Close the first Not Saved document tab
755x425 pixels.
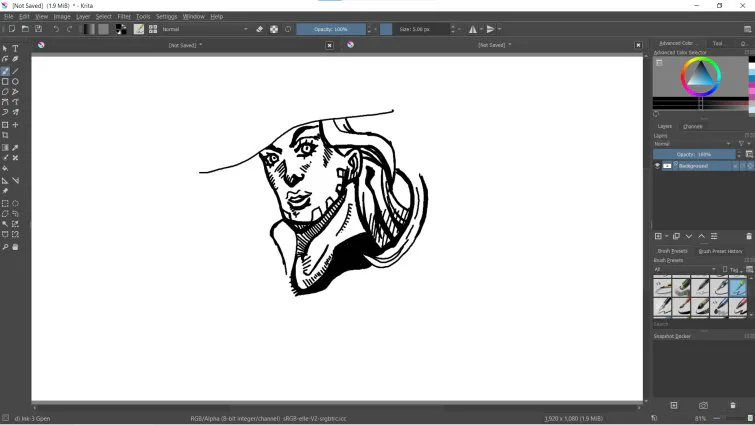pyautogui.click(x=329, y=45)
